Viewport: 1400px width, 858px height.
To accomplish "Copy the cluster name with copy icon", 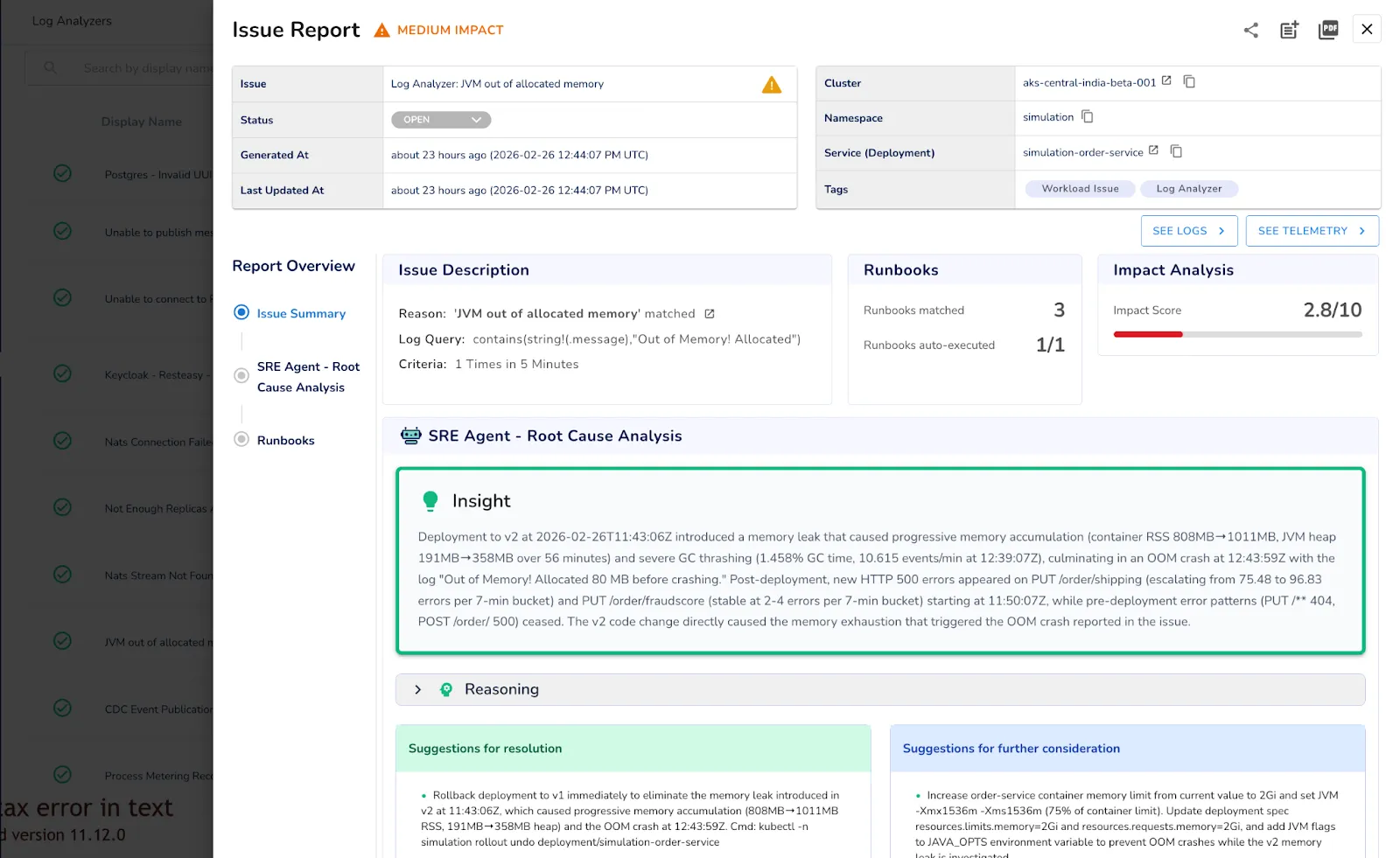I will click(x=1189, y=81).
